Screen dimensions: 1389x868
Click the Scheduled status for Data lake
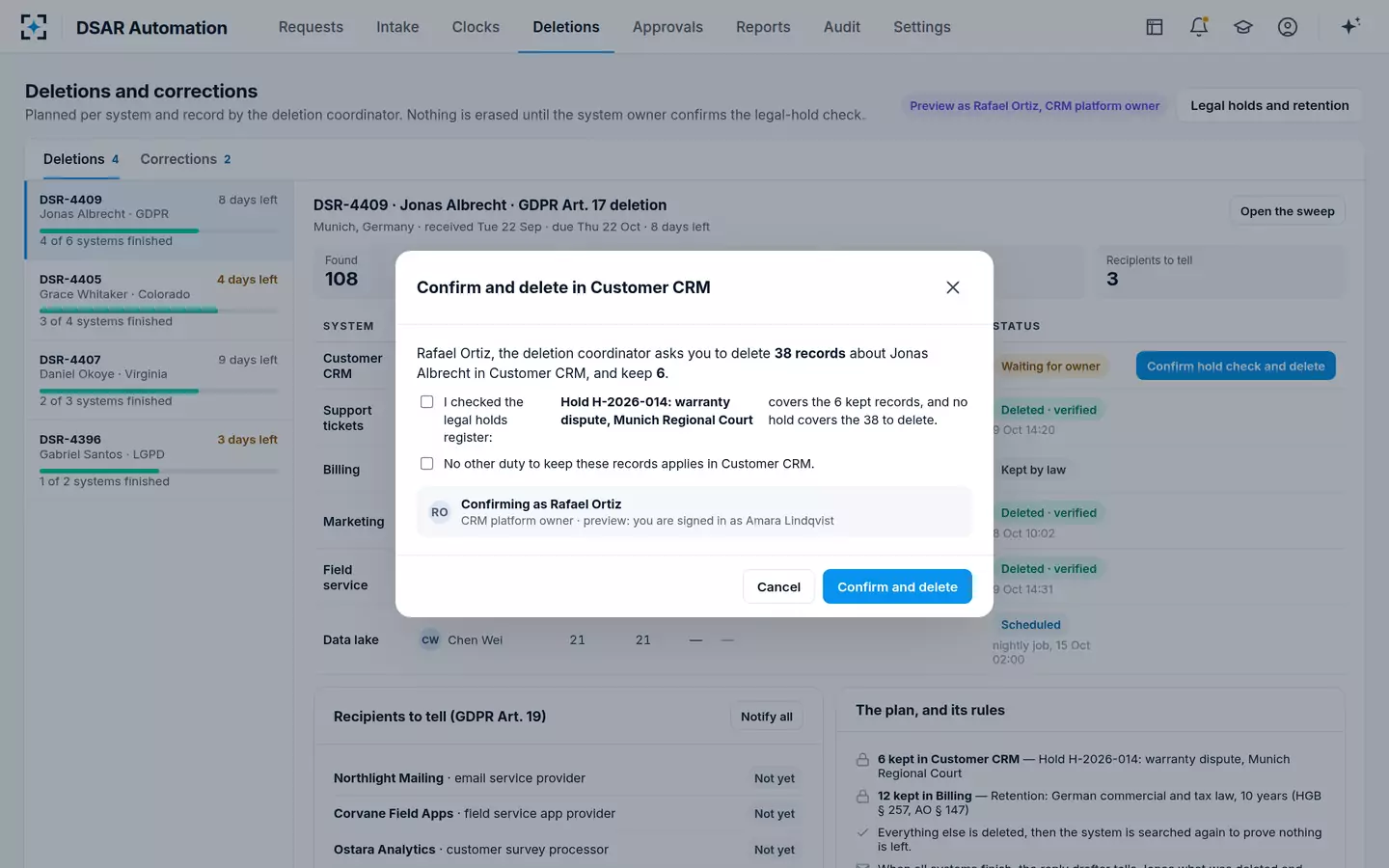pyautogui.click(x=1030, y=625)
